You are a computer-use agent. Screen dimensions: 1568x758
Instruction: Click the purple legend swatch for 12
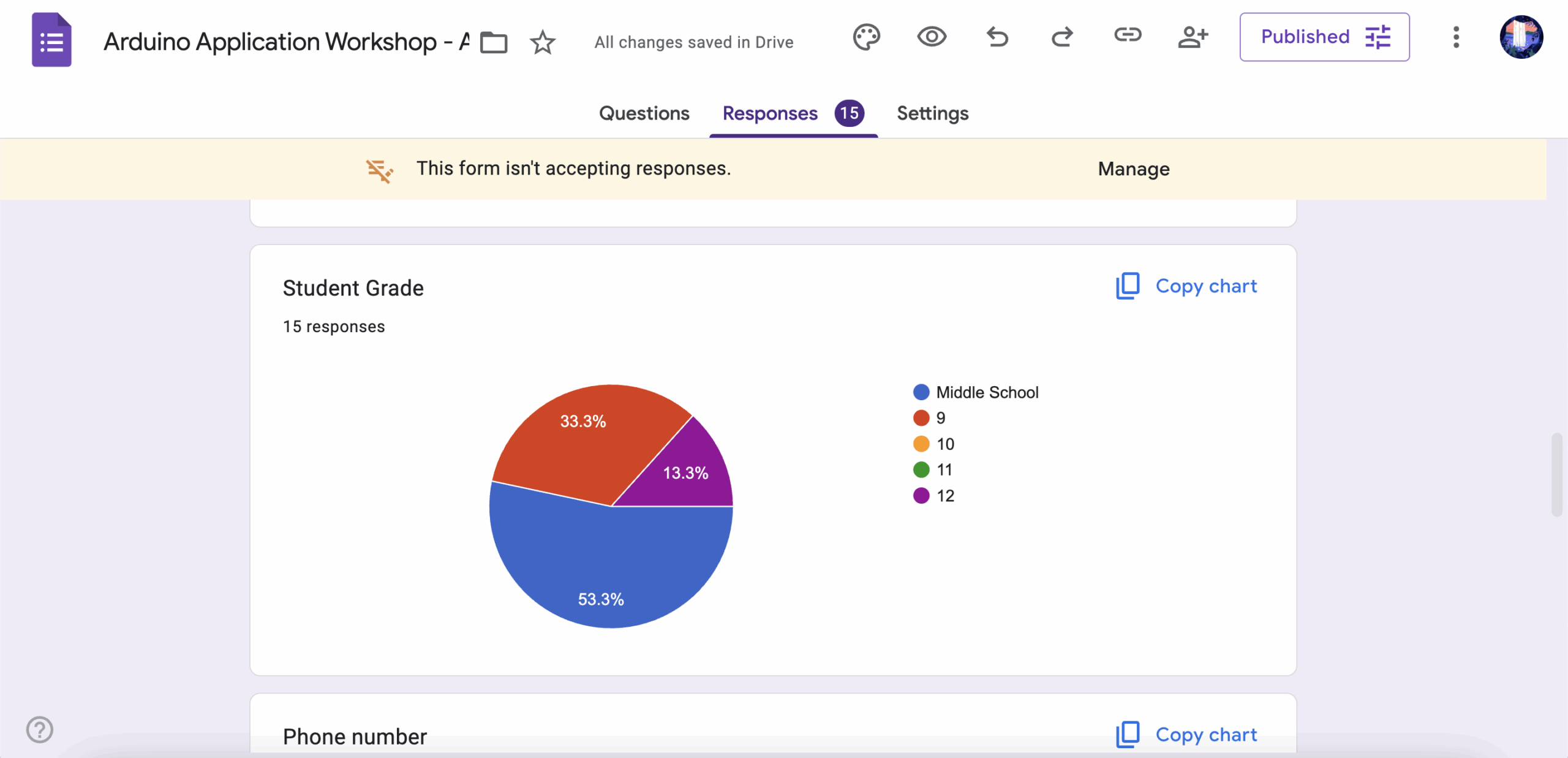click(921, 496)
